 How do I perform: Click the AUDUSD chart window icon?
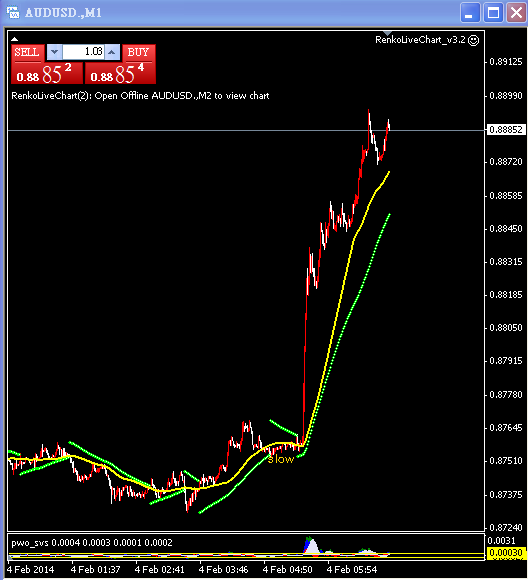pos(13,12)
